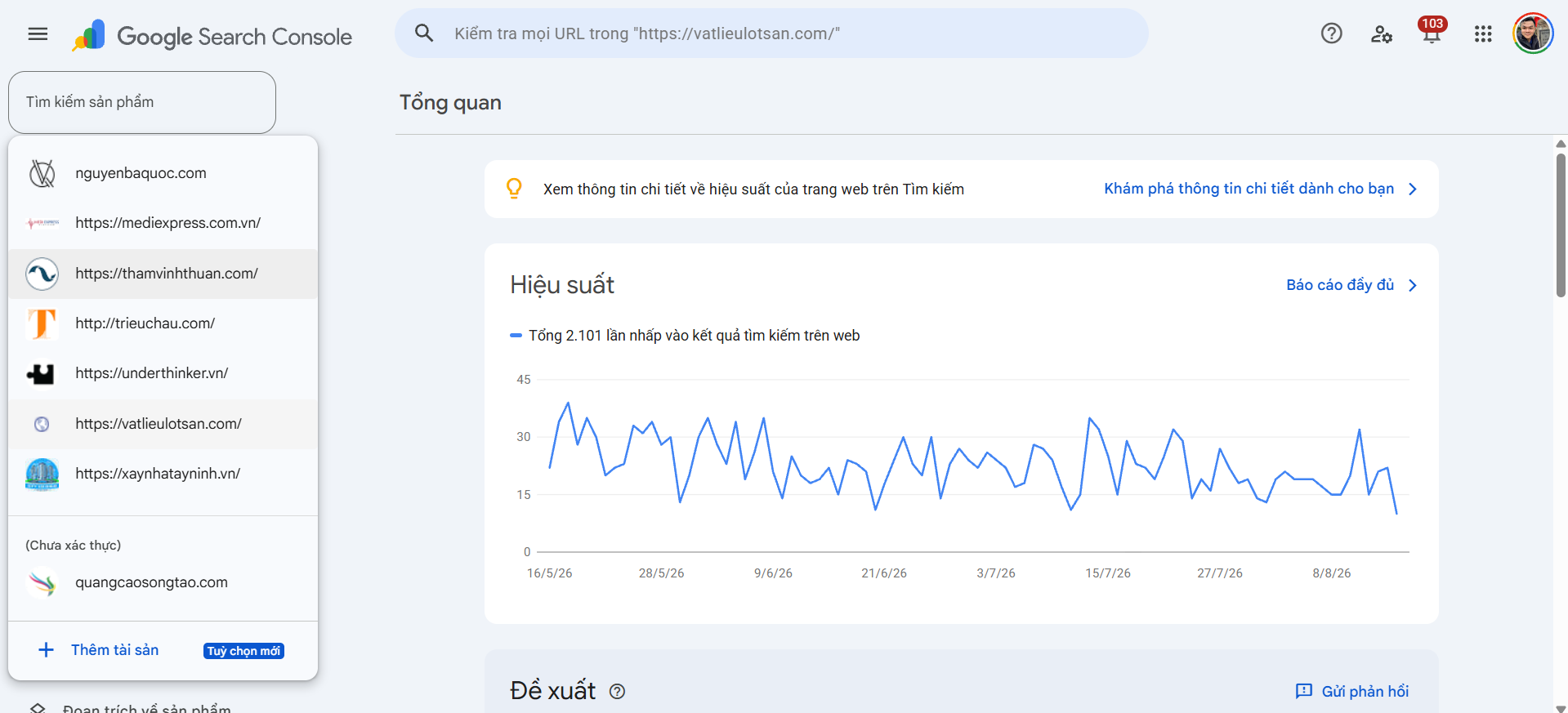The image size is (1568, 713).
Task: Click the chevron beside Khám phá thông tin
Action: click(1413, 189)
